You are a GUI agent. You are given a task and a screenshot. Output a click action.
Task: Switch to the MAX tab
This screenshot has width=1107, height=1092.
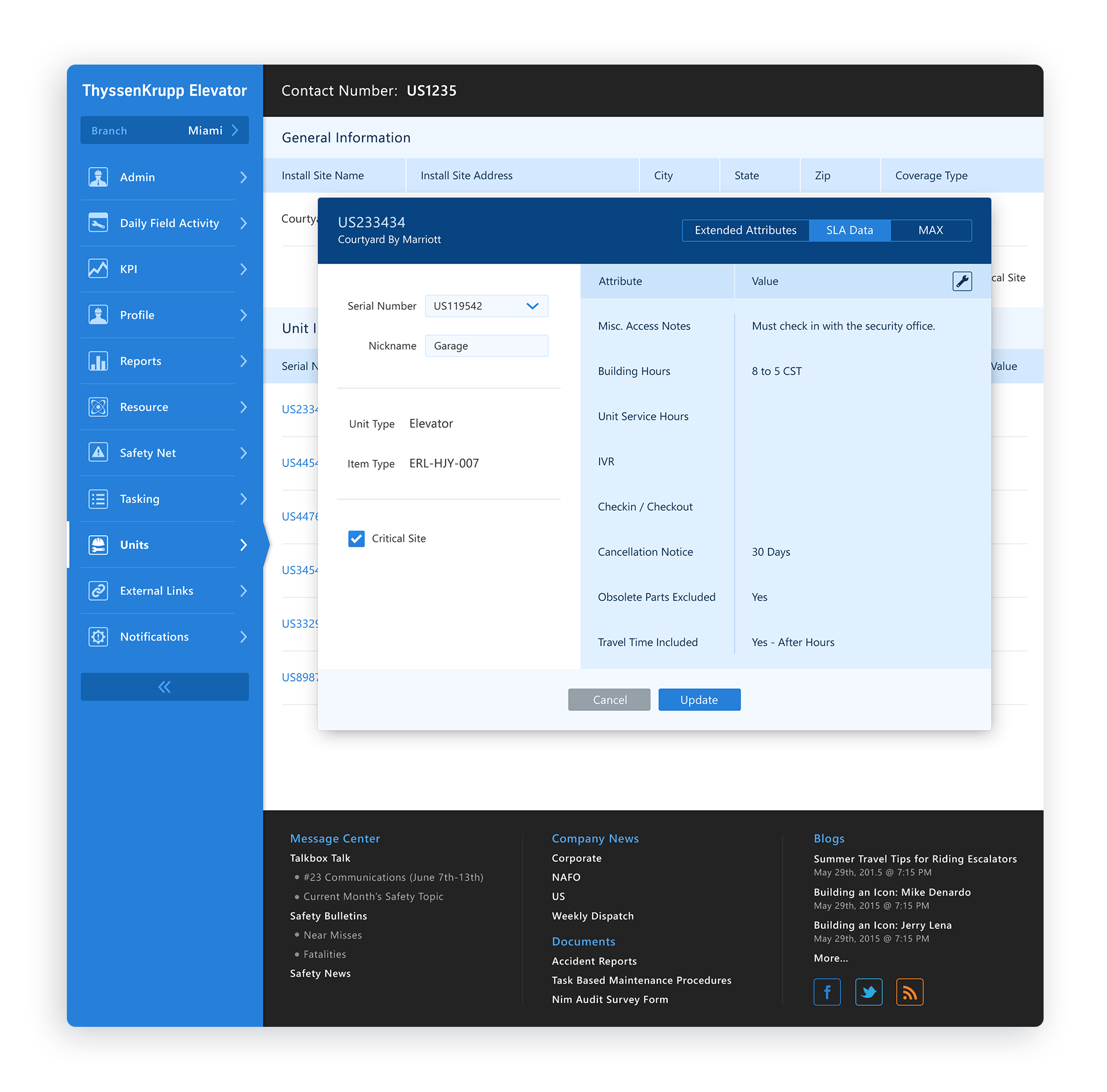coord(931,230)
